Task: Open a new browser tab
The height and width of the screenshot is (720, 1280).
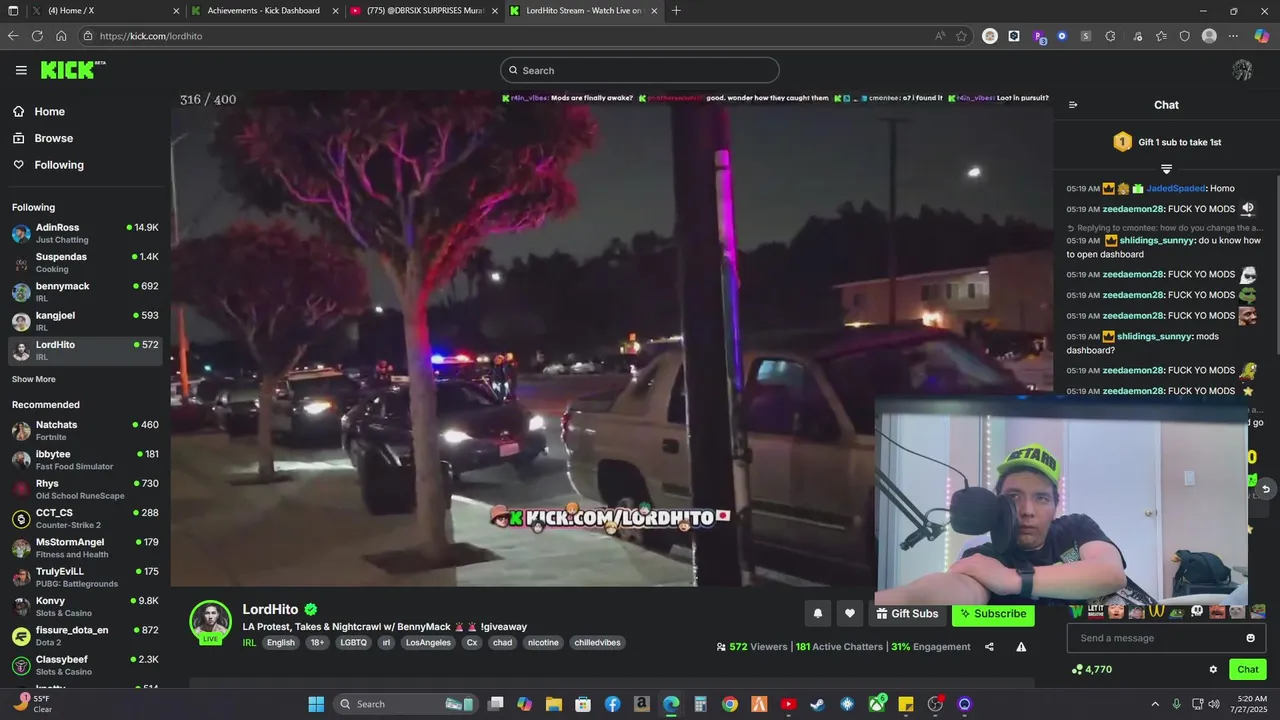Action: click(676, 11)
